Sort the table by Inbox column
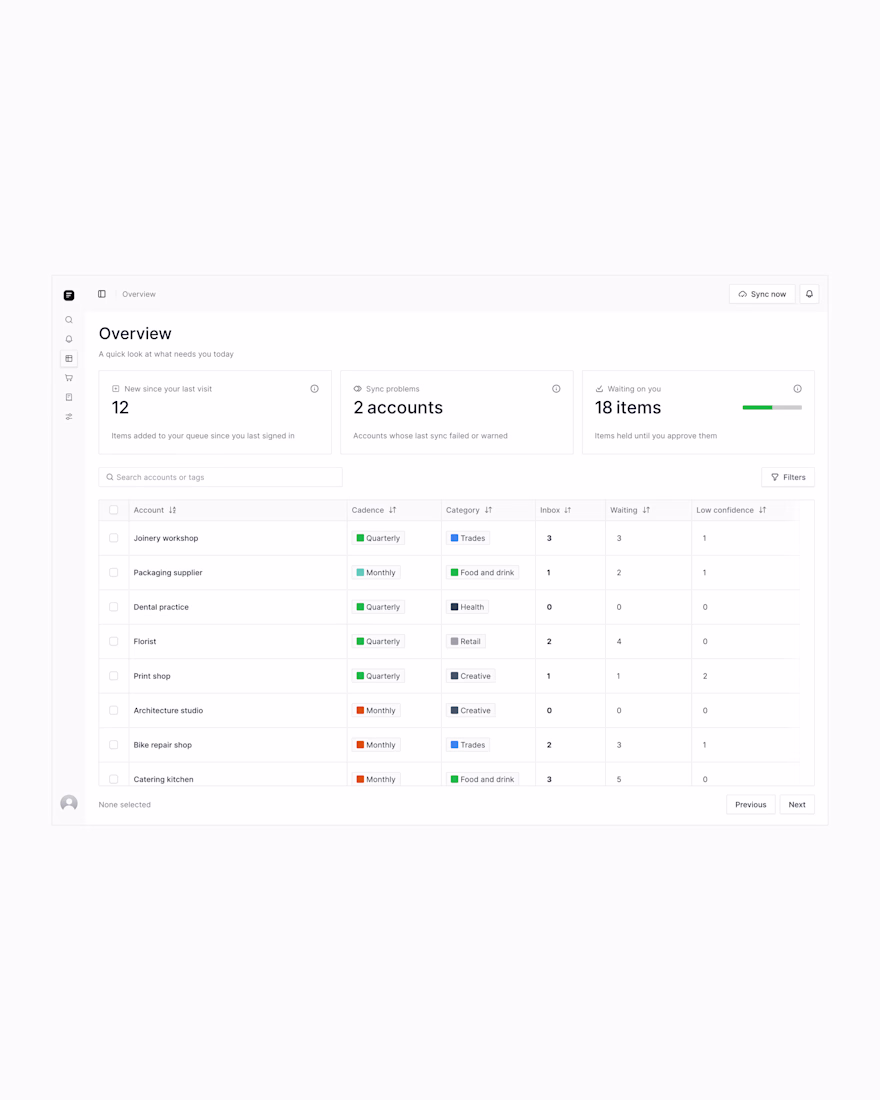This screenshot has height=1100, width=880. coord(568,510)
